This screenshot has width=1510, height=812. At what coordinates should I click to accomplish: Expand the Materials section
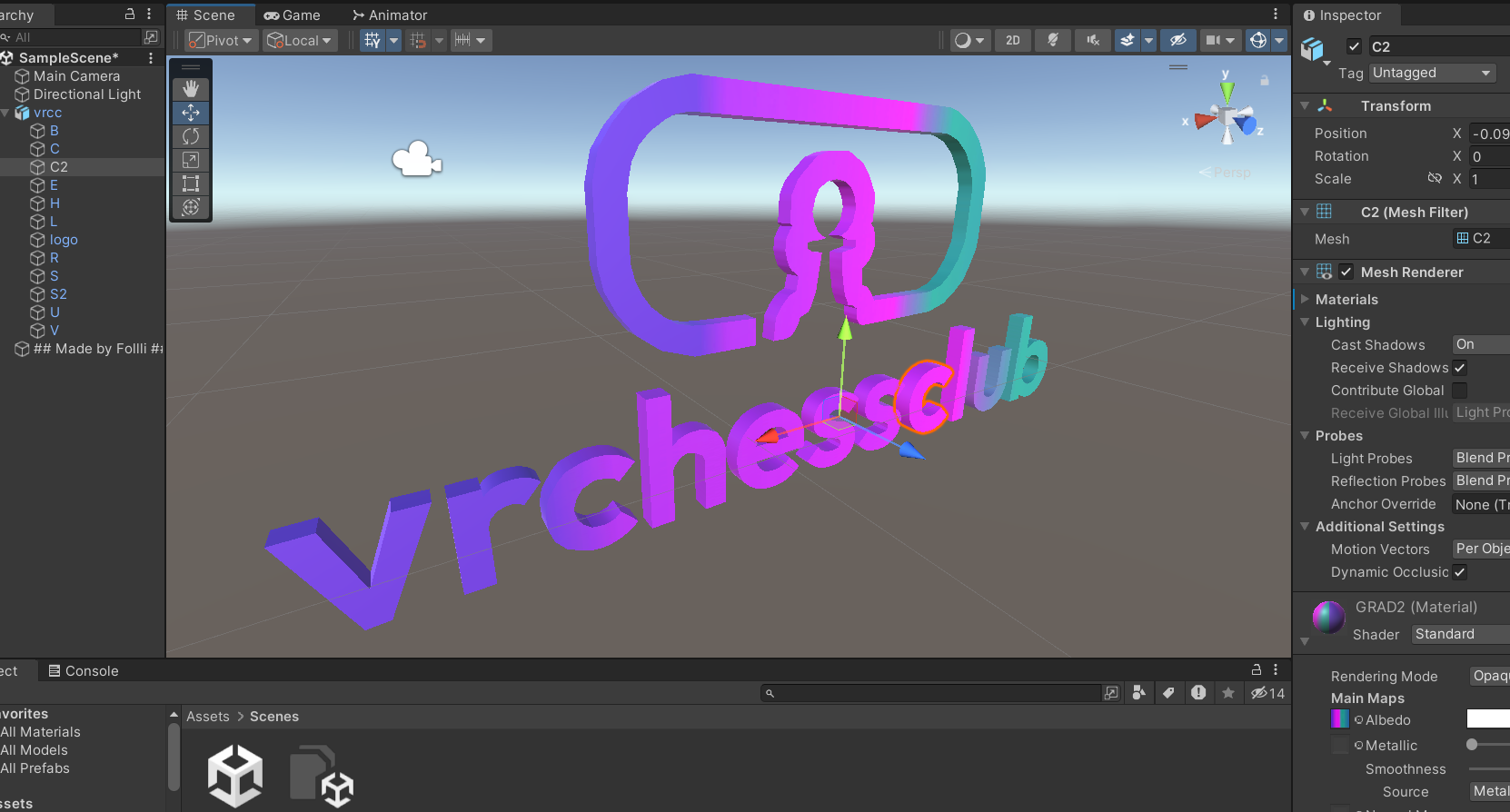[x=1305, y=299]
